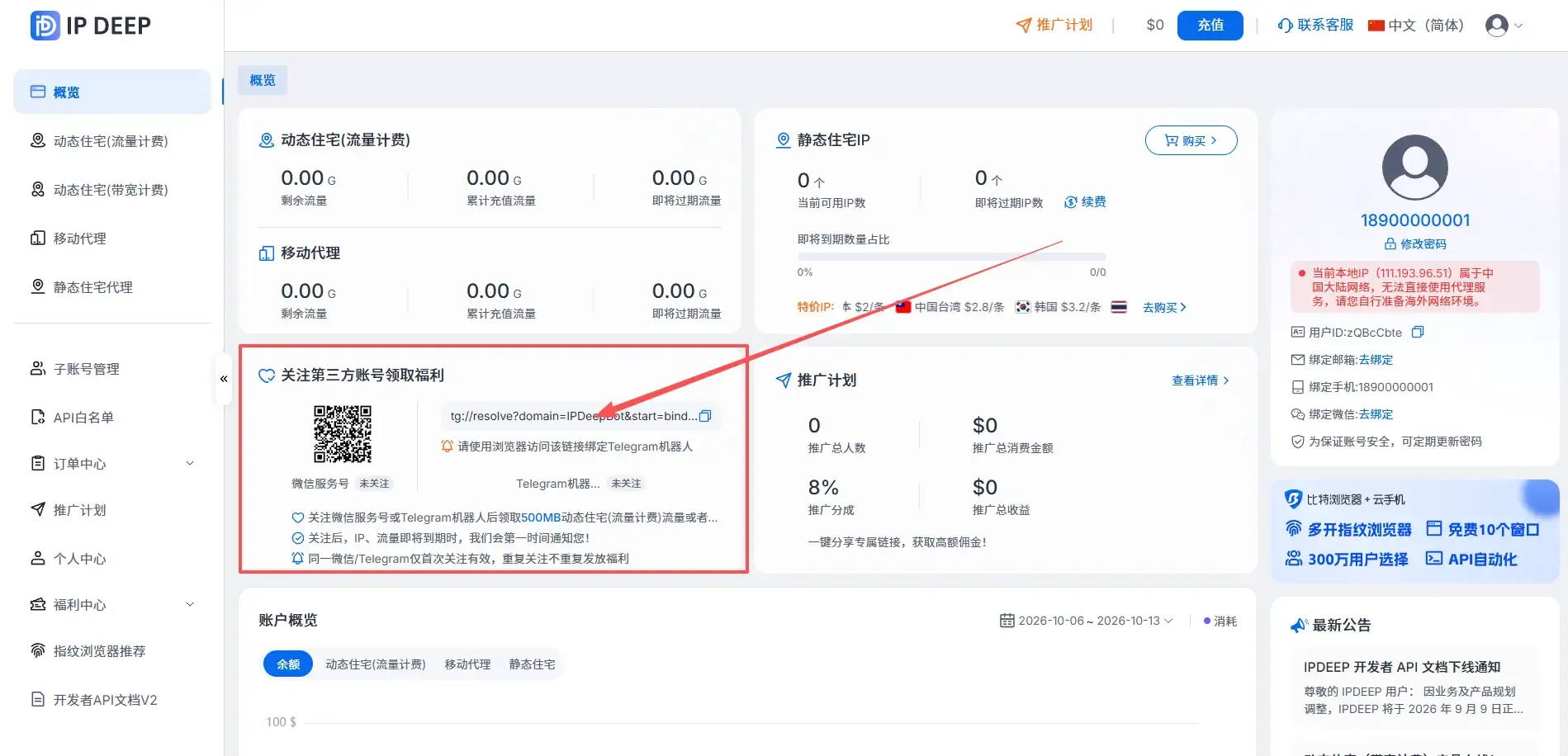
Task: Click the 比特浏览器 + 云手机 banner
Action: [1414, 532]
